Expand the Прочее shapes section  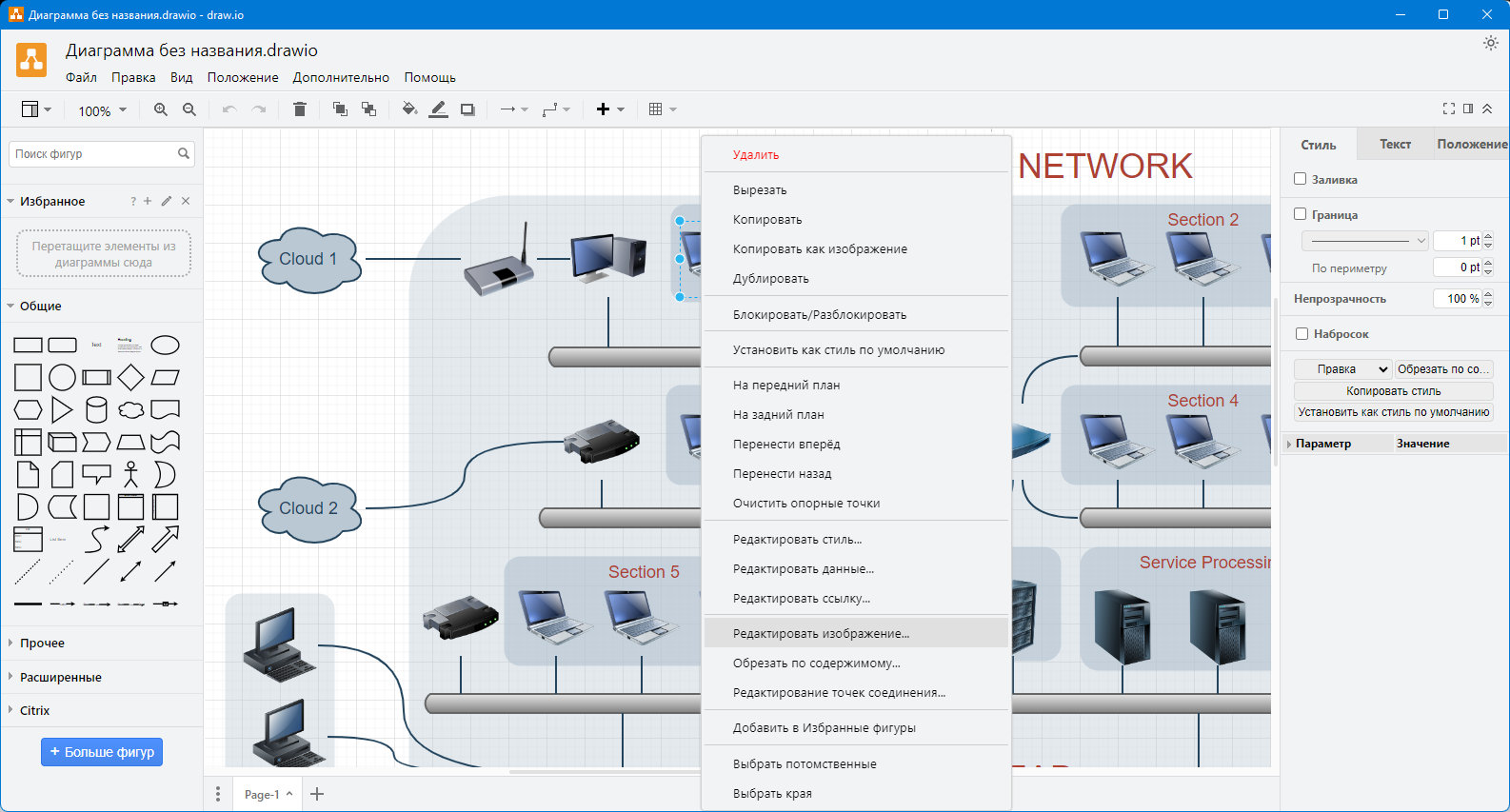coord(43,643)
